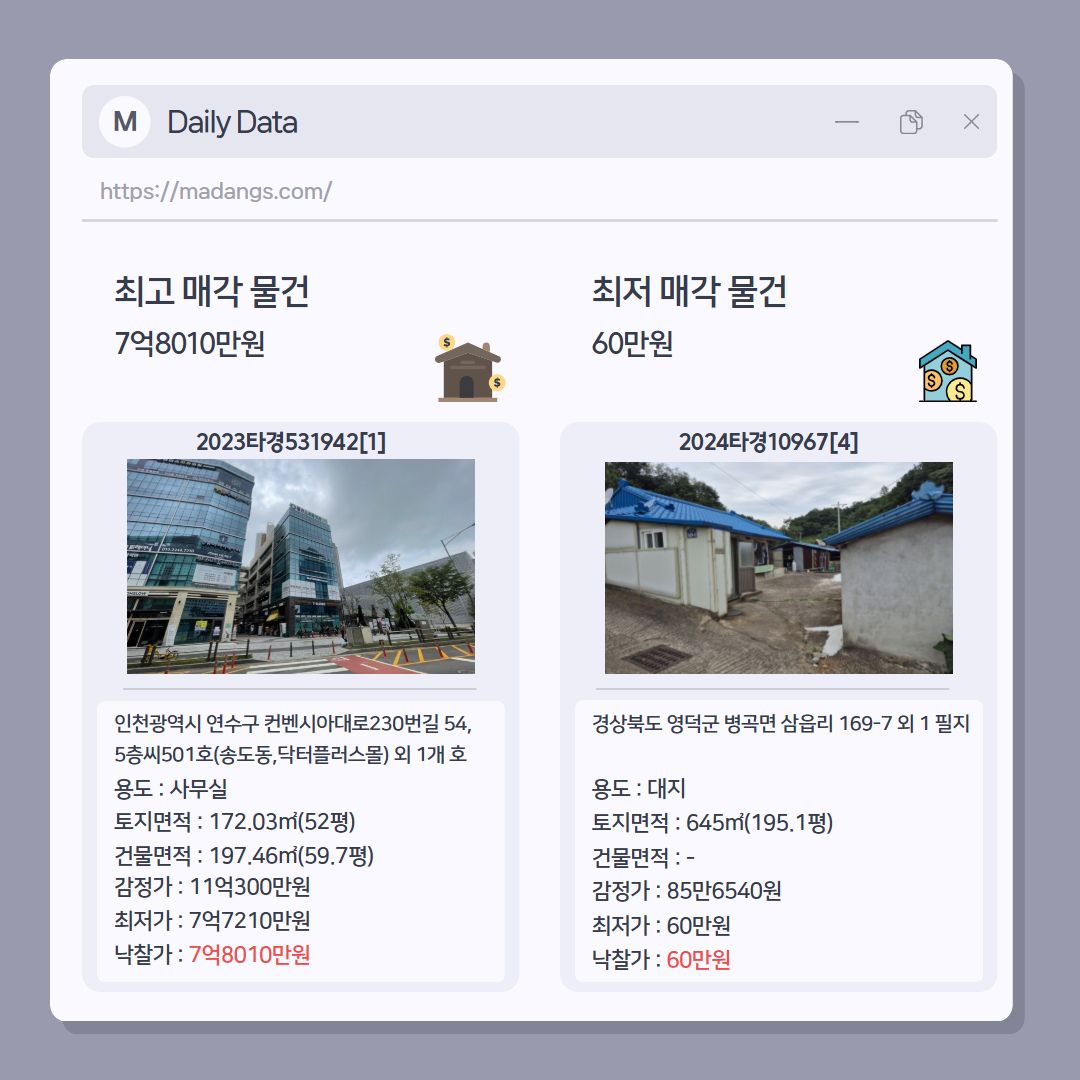Click 감정가 : 85만6540원
Screen dimensions: 1080x1080
click(687, 891)
